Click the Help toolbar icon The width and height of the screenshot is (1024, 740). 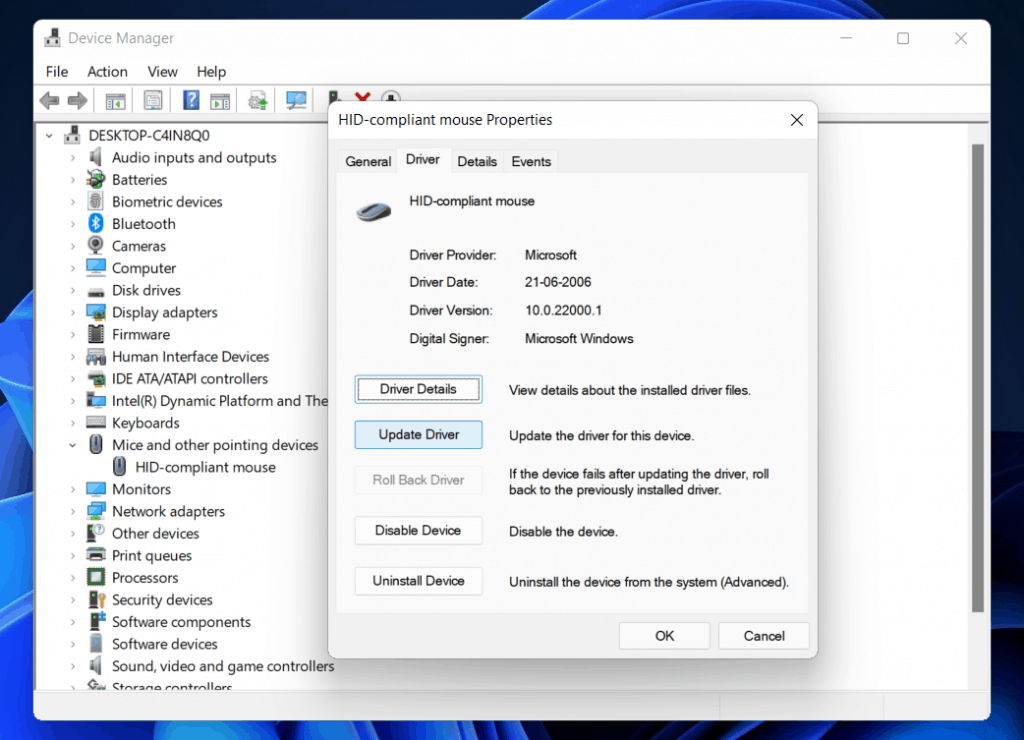coord(190,100)
